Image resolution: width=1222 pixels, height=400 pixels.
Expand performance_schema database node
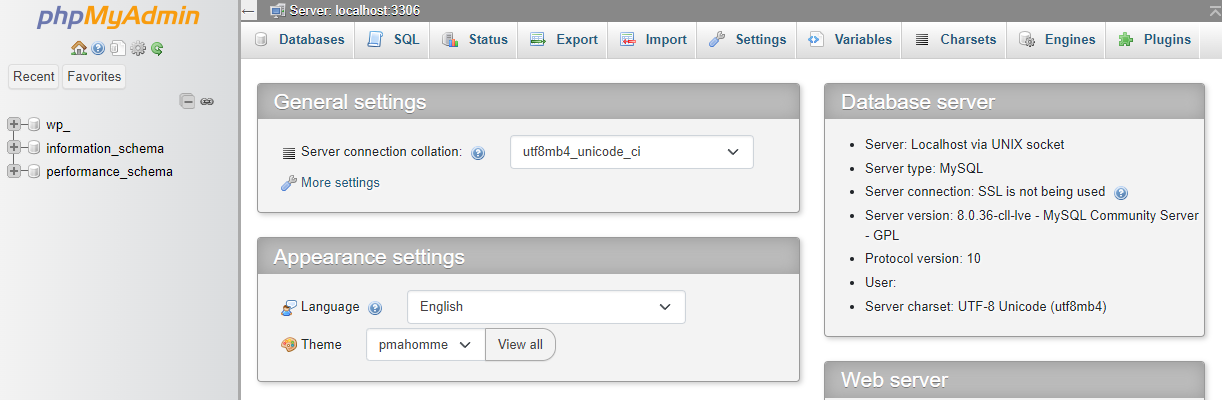point(14,171)
